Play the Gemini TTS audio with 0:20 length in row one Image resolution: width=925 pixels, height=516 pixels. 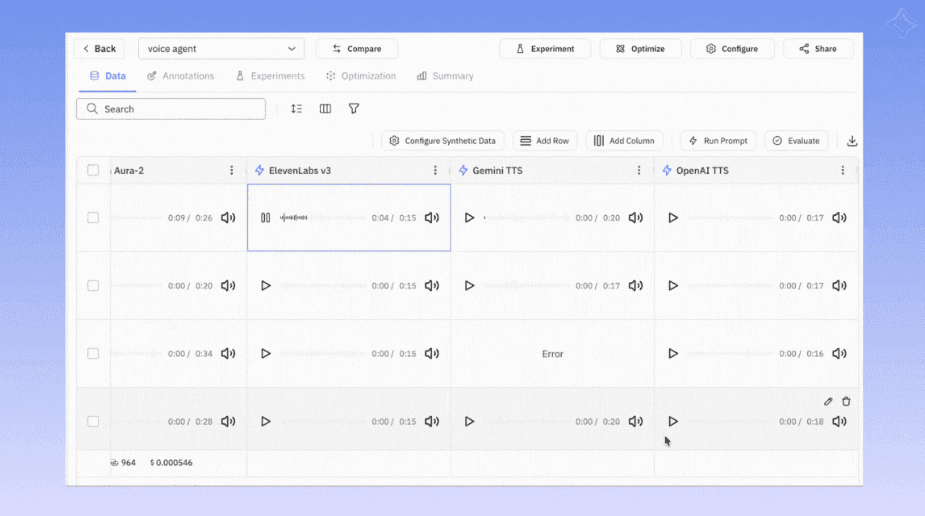(469, 218)
